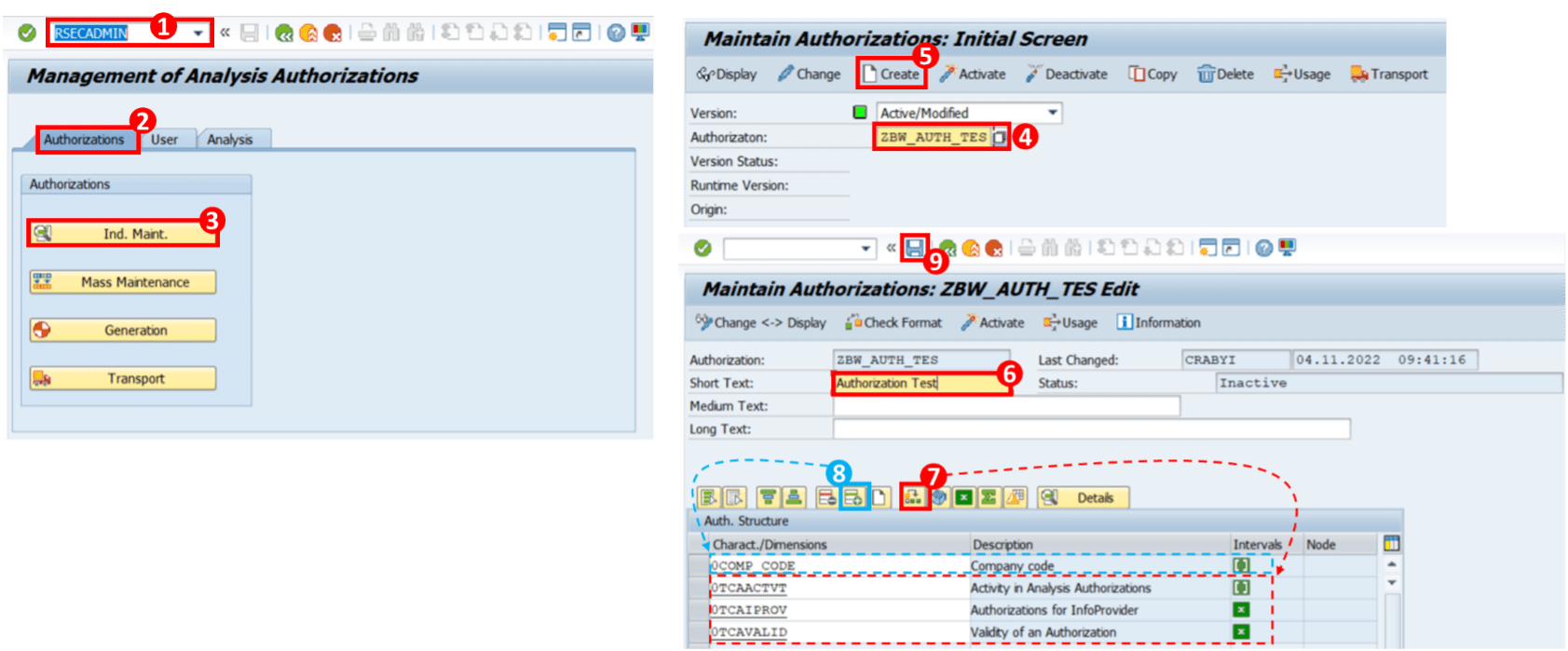
Task: Click the sigma aggregation icon in the Auth. Structure toolbar
Action: click(989, 497)
